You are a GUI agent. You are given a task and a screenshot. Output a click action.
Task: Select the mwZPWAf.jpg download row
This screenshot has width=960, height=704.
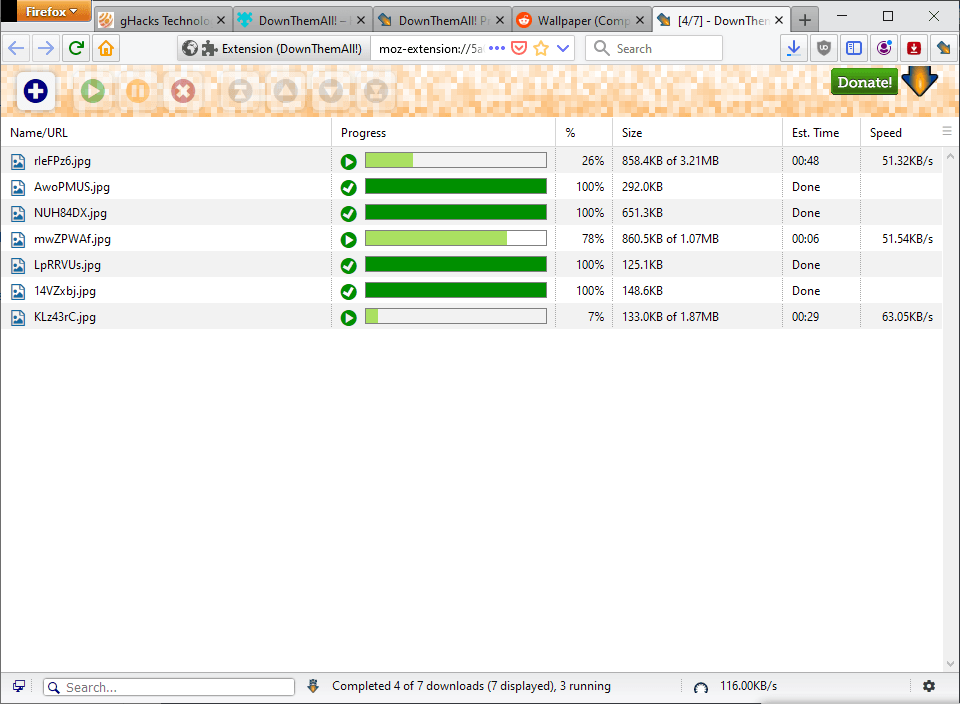click(x=471, y=239)
